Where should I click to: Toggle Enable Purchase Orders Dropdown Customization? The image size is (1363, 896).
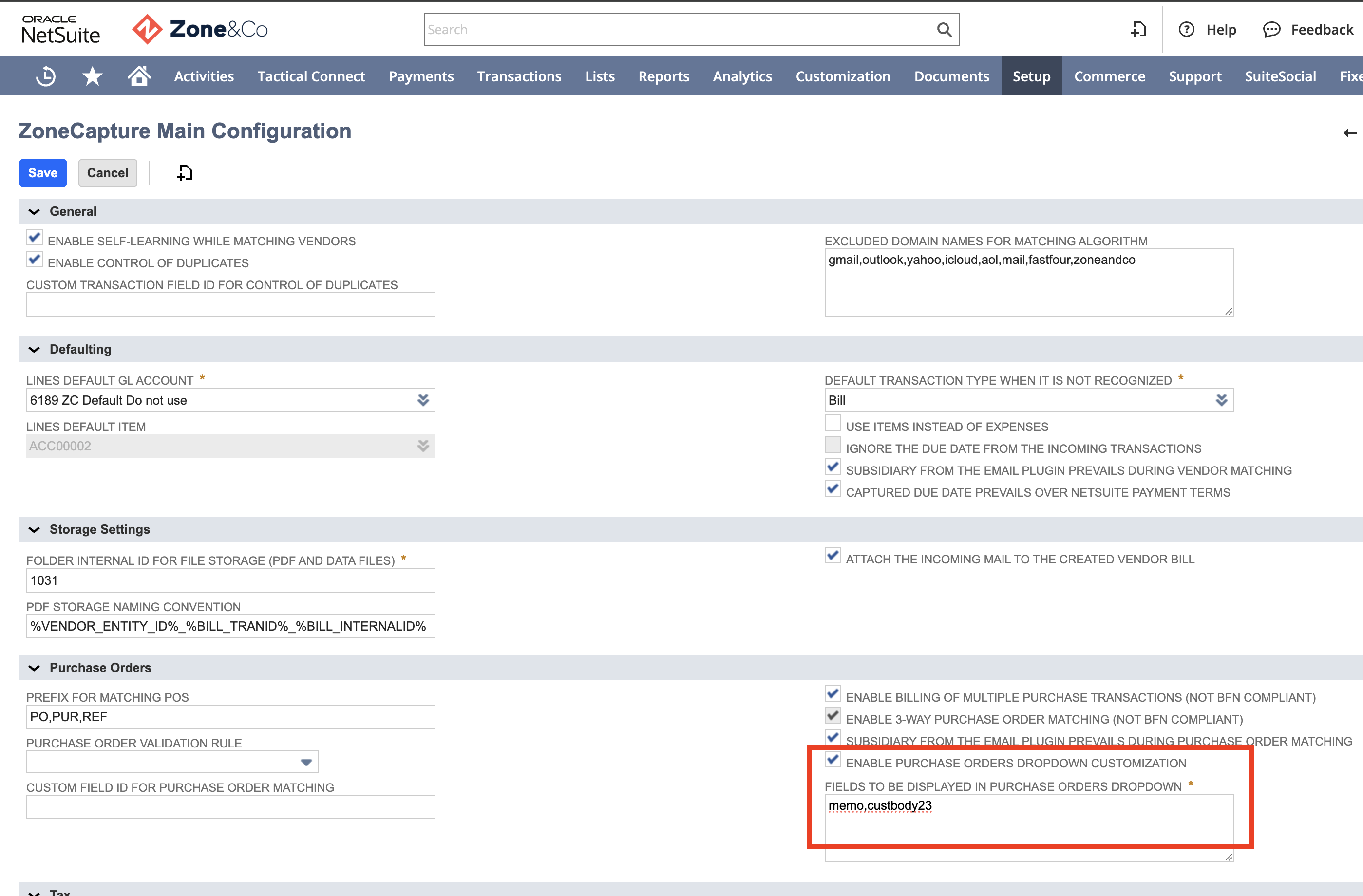pyautogui.click(x=833, y=760)
